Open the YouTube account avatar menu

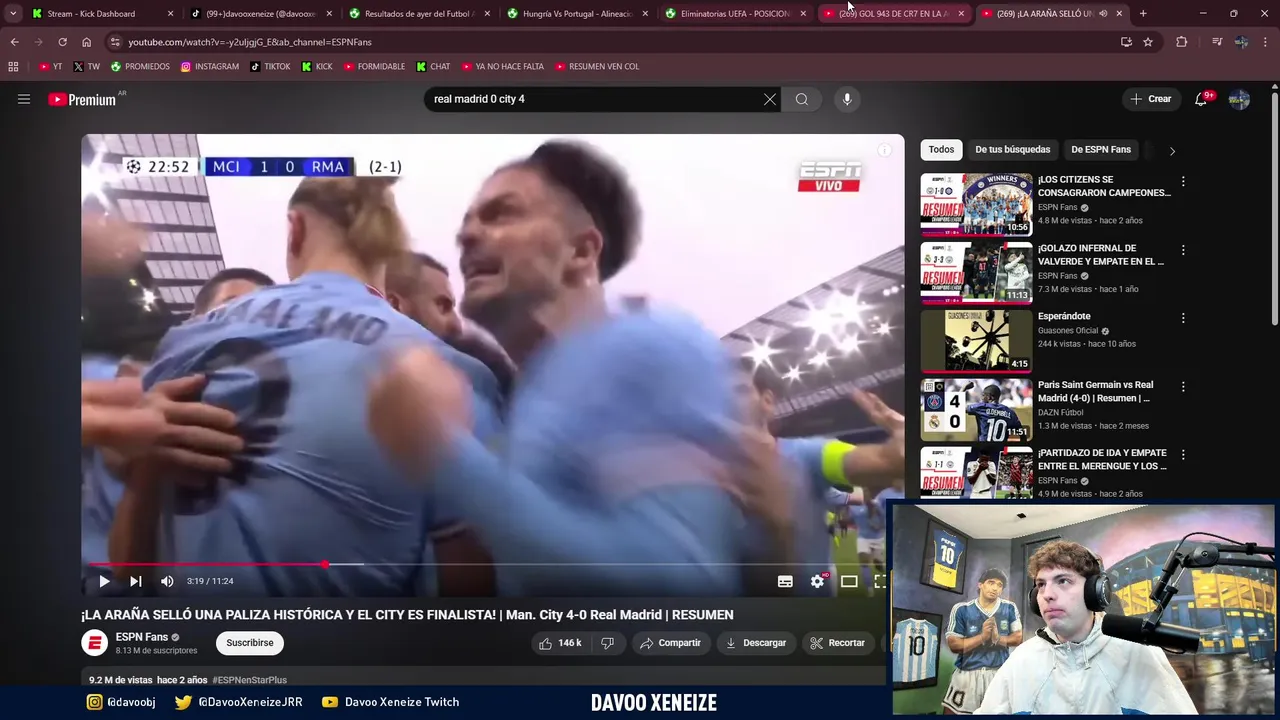(1239, 99)
